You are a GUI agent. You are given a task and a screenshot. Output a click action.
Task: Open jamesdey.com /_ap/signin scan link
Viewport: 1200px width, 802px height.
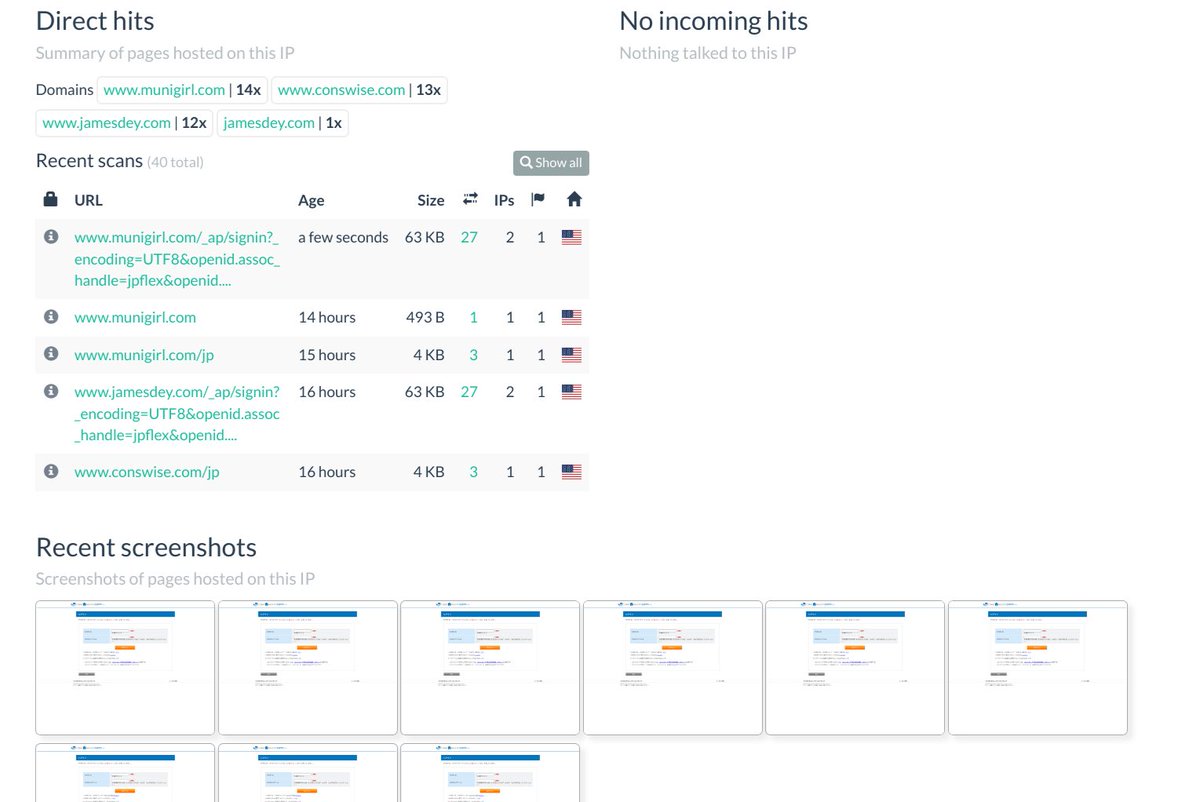[x=177, y=413]
